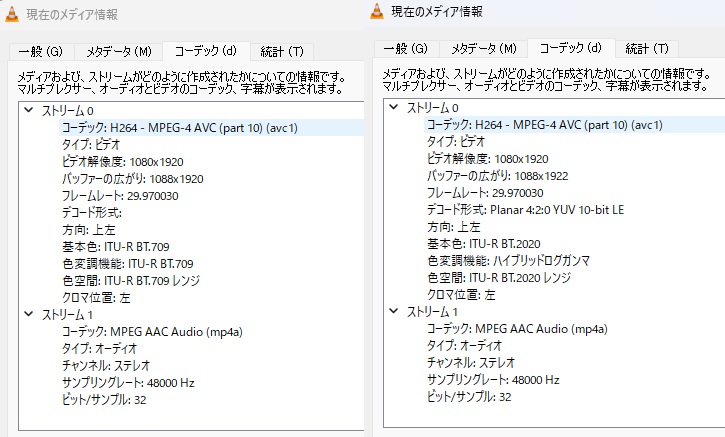Select 方向: 上左 row in right window
Viewport: 725px width, 437px height.
coord(453,227)
